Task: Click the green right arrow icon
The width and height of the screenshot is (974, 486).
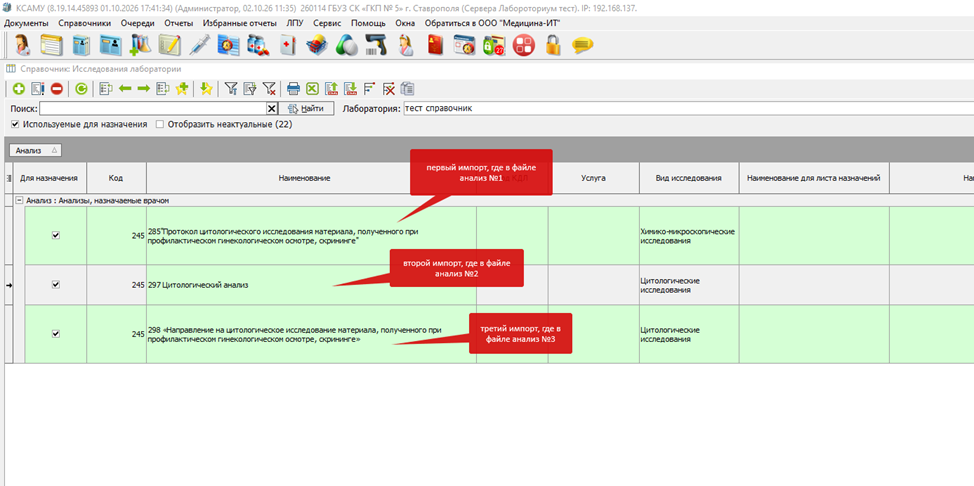Action: point(144,89)
